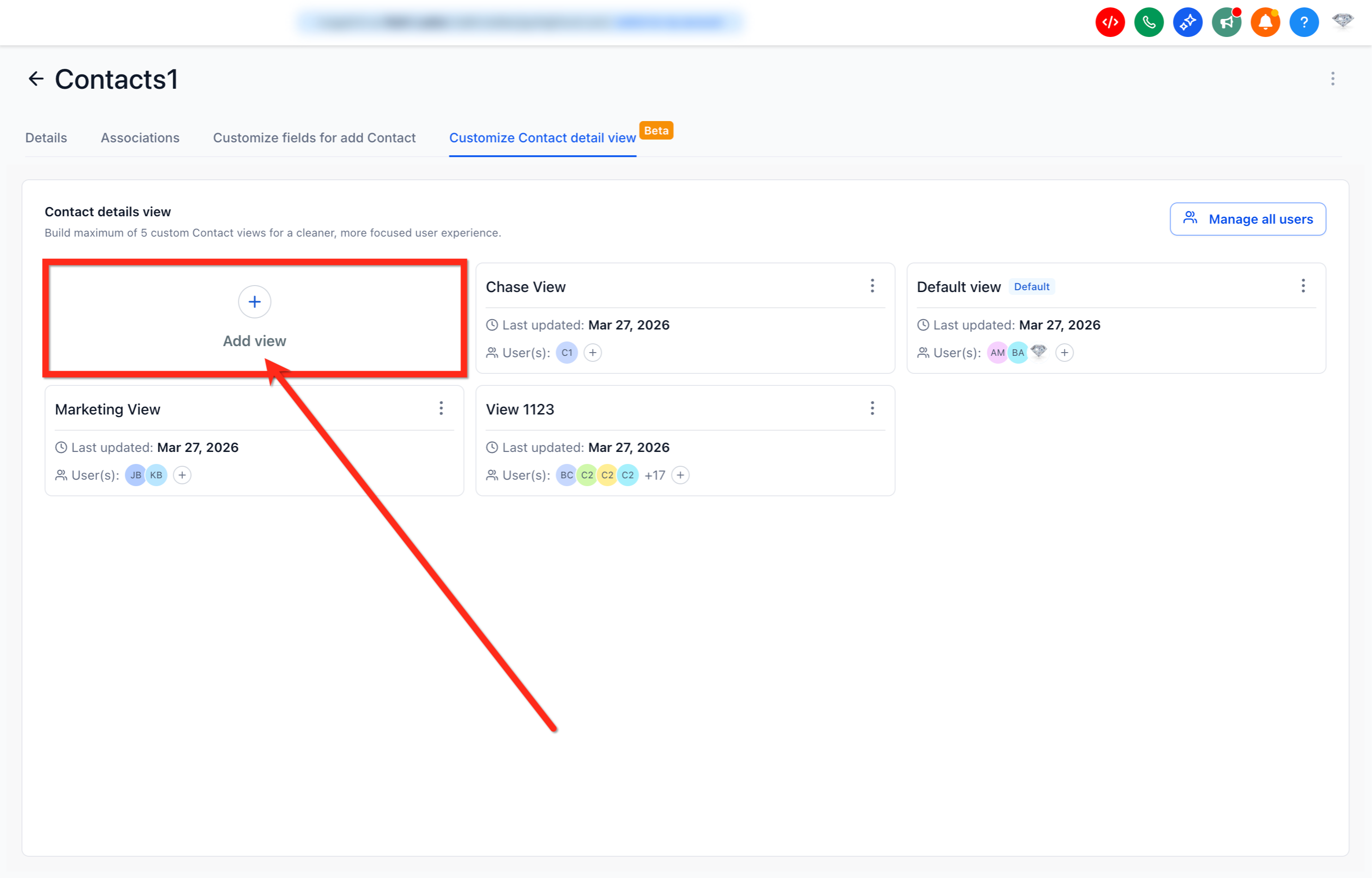Click the red code embed icon
Viewport: 1372px width, 878px height.
(1110, 22)
